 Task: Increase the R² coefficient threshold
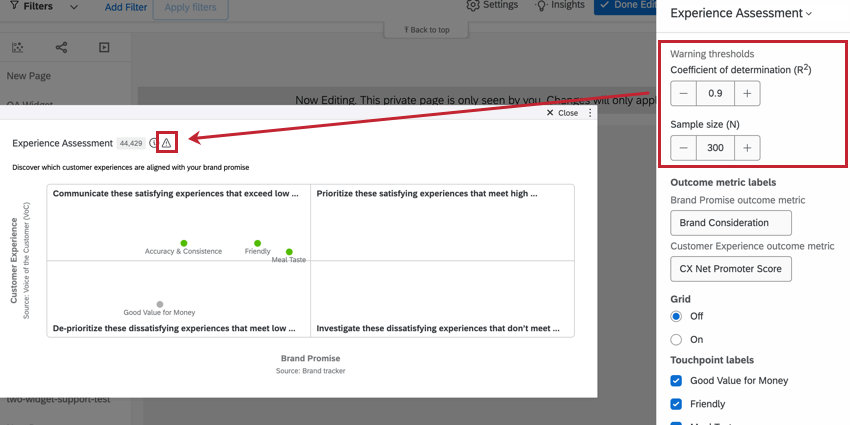(747, 93)
